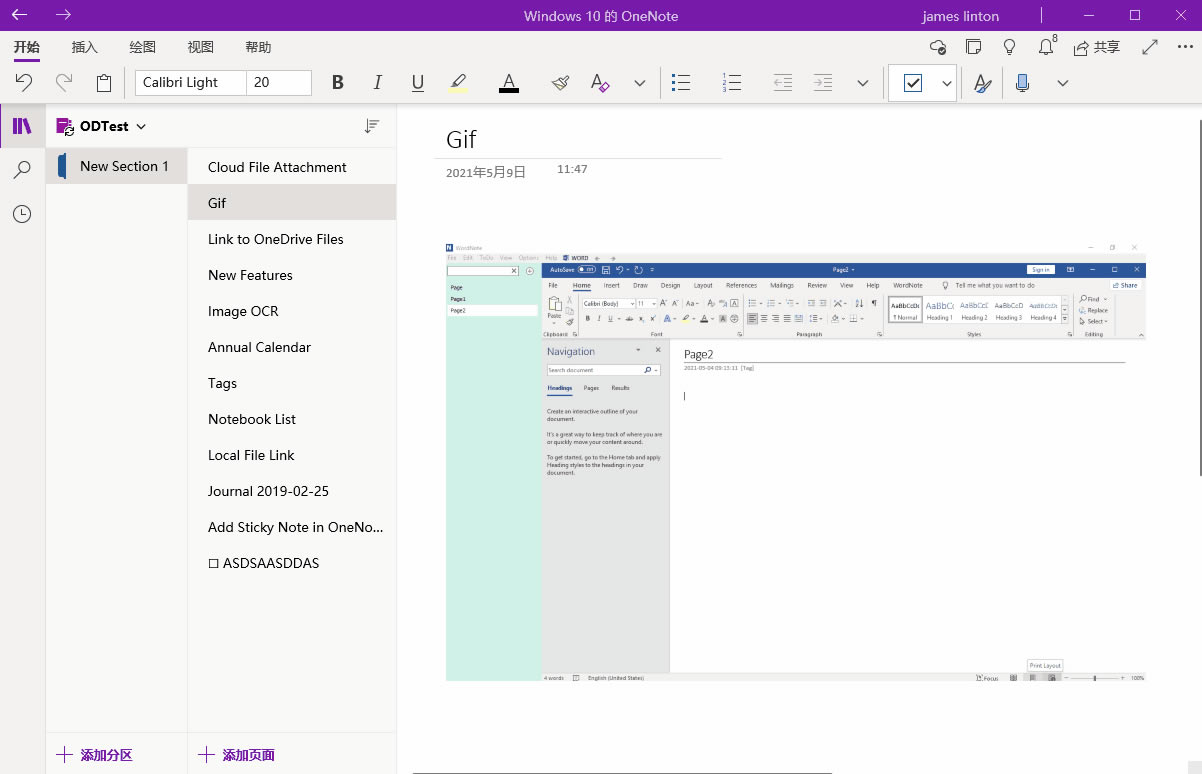Open notifications via the bell icon
The image size is (1202, 774).
click(x=1046, y=46)
